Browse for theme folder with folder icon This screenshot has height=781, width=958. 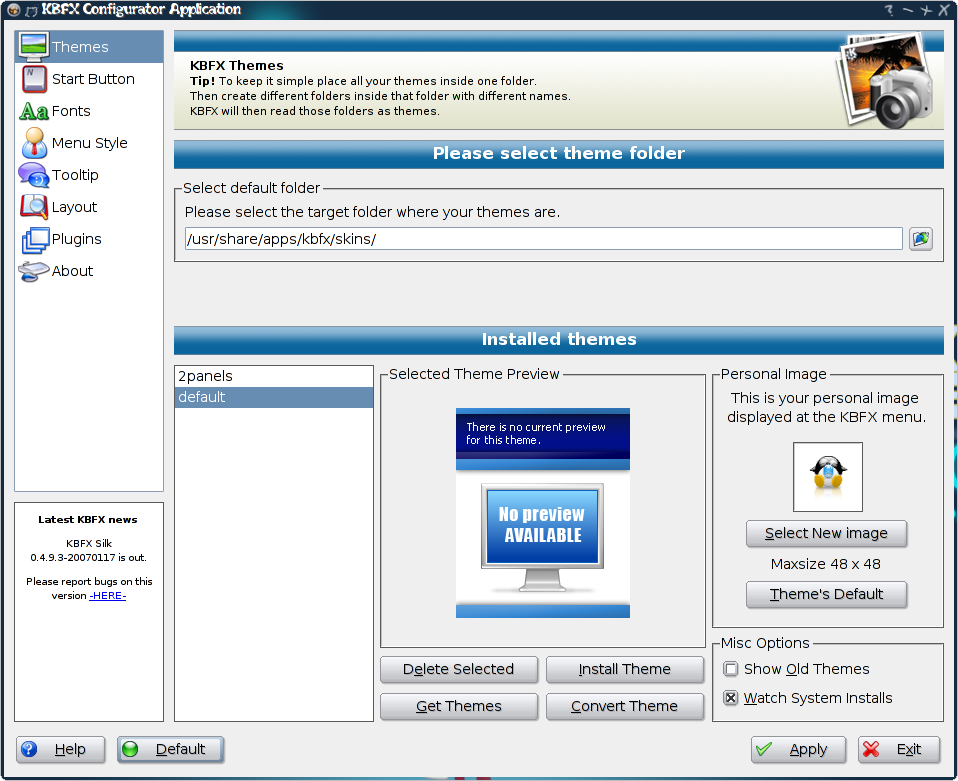click(921, 239)
